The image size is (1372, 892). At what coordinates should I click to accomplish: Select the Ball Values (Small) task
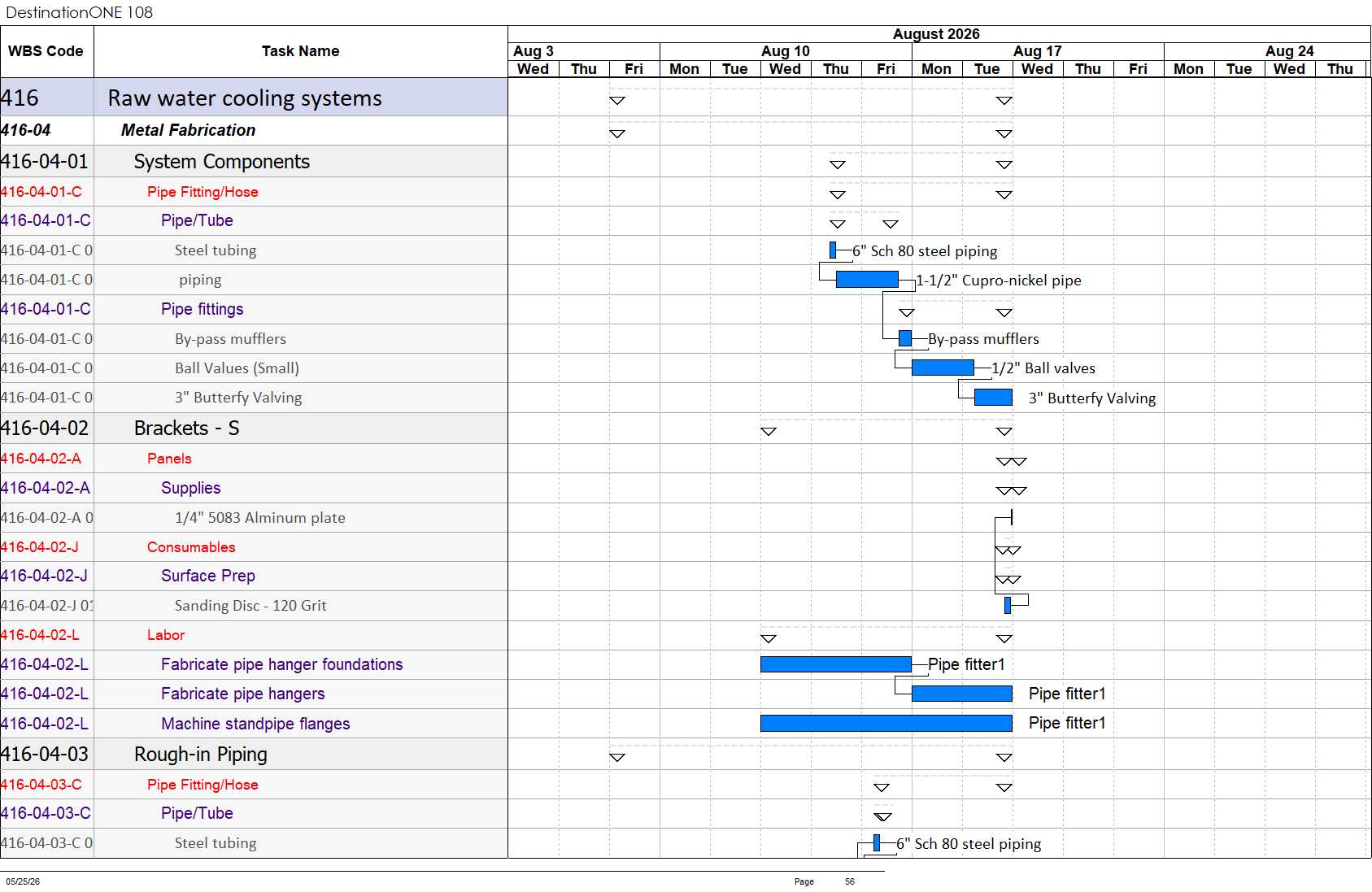tap(237, 368)
